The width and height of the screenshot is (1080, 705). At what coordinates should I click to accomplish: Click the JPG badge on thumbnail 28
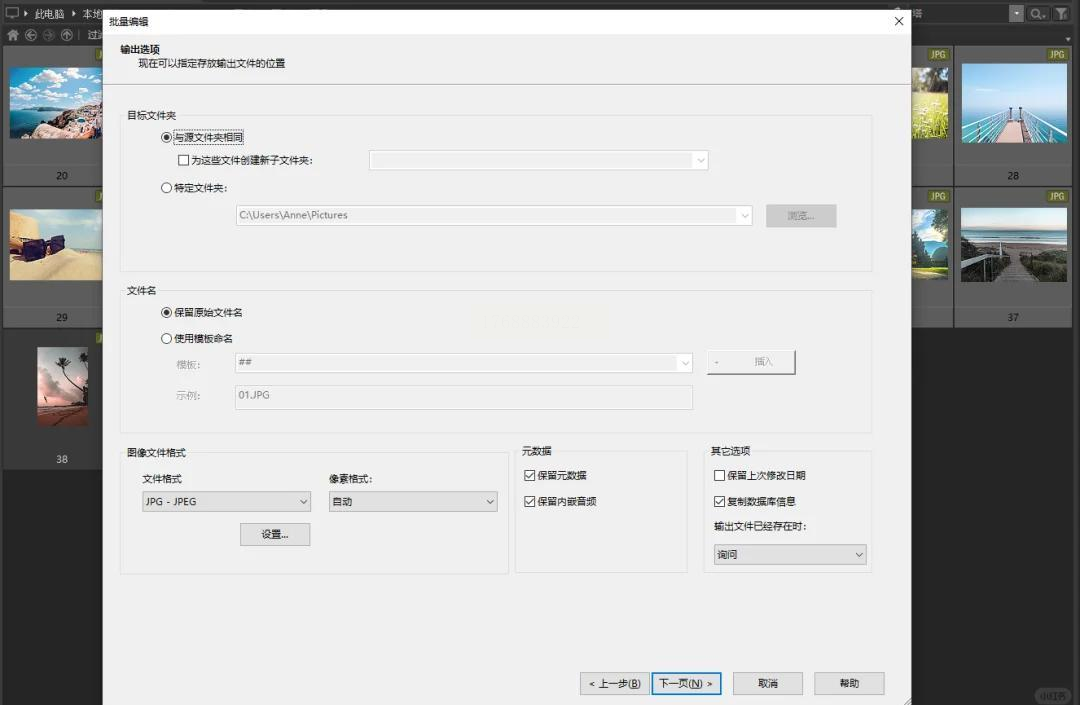coord(1057,54)
